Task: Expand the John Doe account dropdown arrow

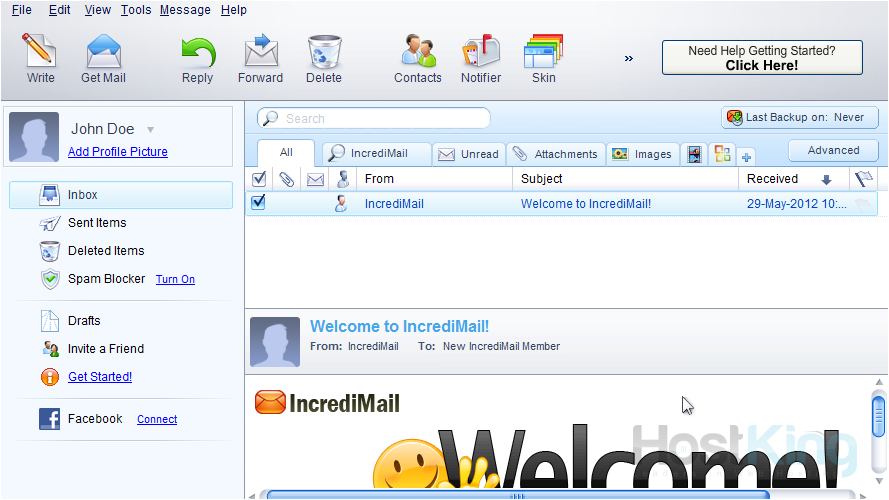Action: click(x=151, y=130)
